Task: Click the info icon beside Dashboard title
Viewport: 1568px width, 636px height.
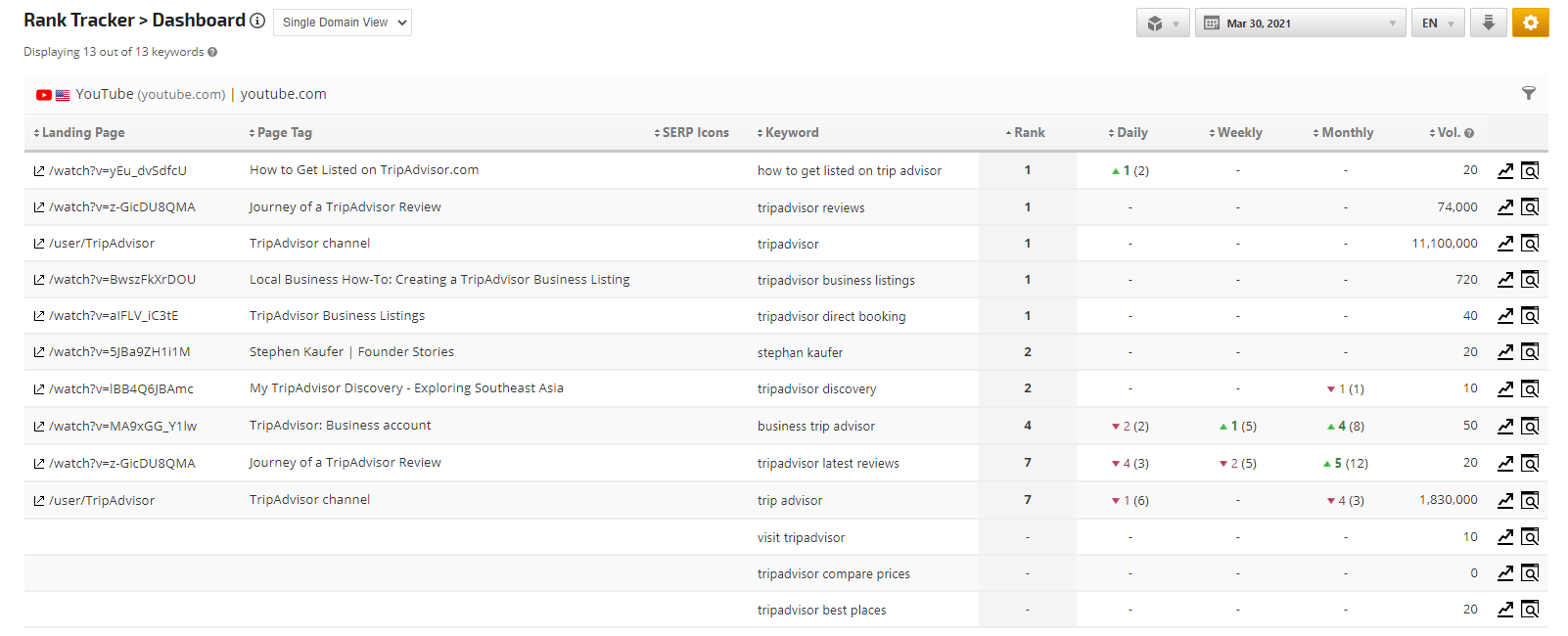Action: pyautogui.click(x=257, y=21)
